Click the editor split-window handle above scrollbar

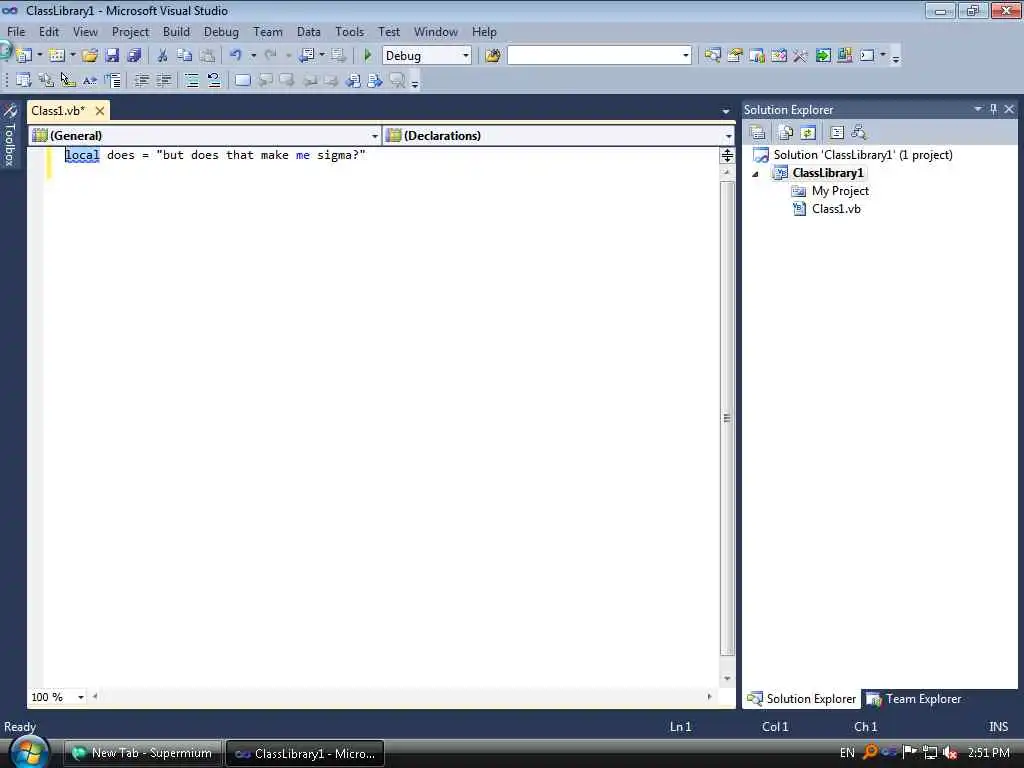(x=727, y=155)
